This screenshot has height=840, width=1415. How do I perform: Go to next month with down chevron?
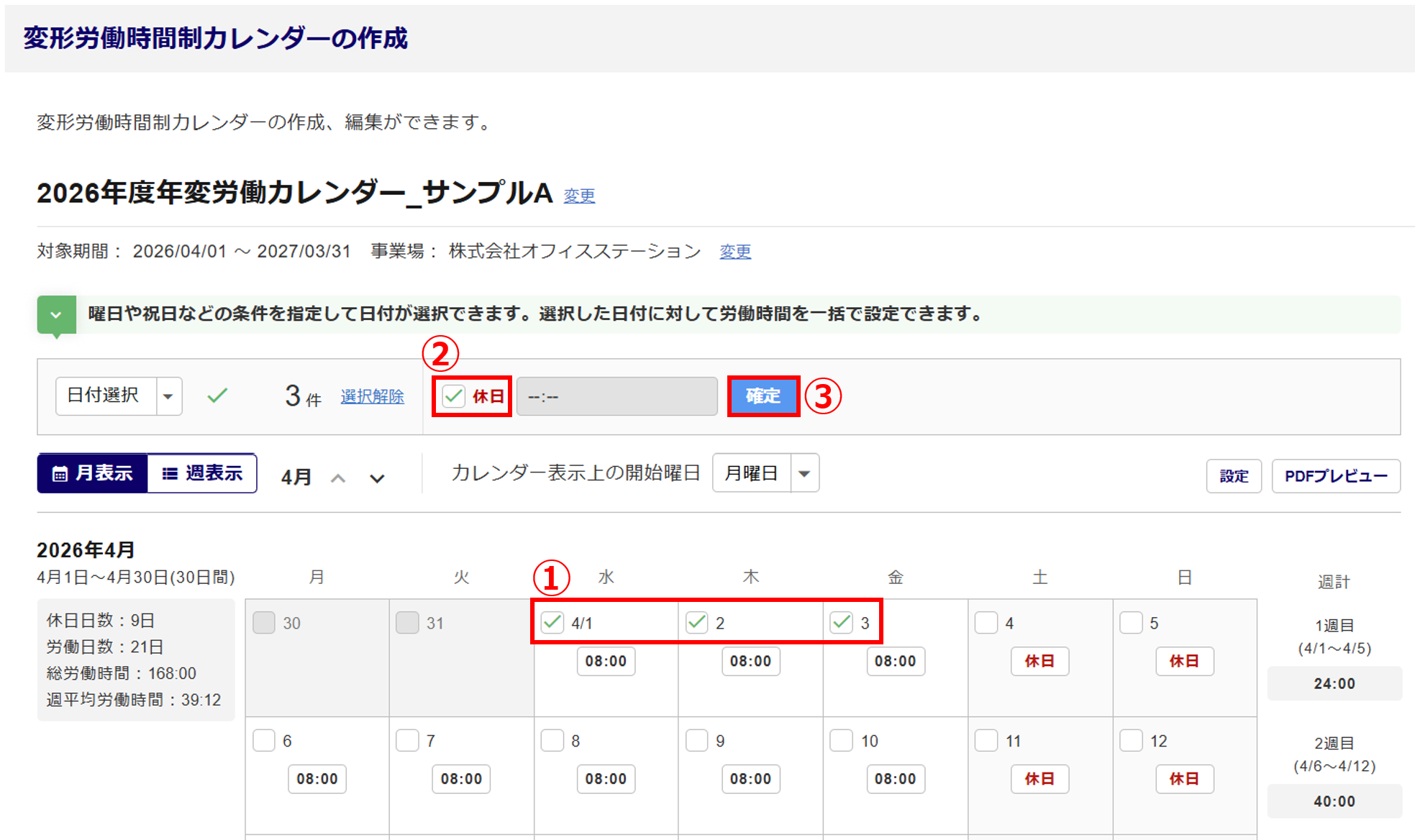377,478
